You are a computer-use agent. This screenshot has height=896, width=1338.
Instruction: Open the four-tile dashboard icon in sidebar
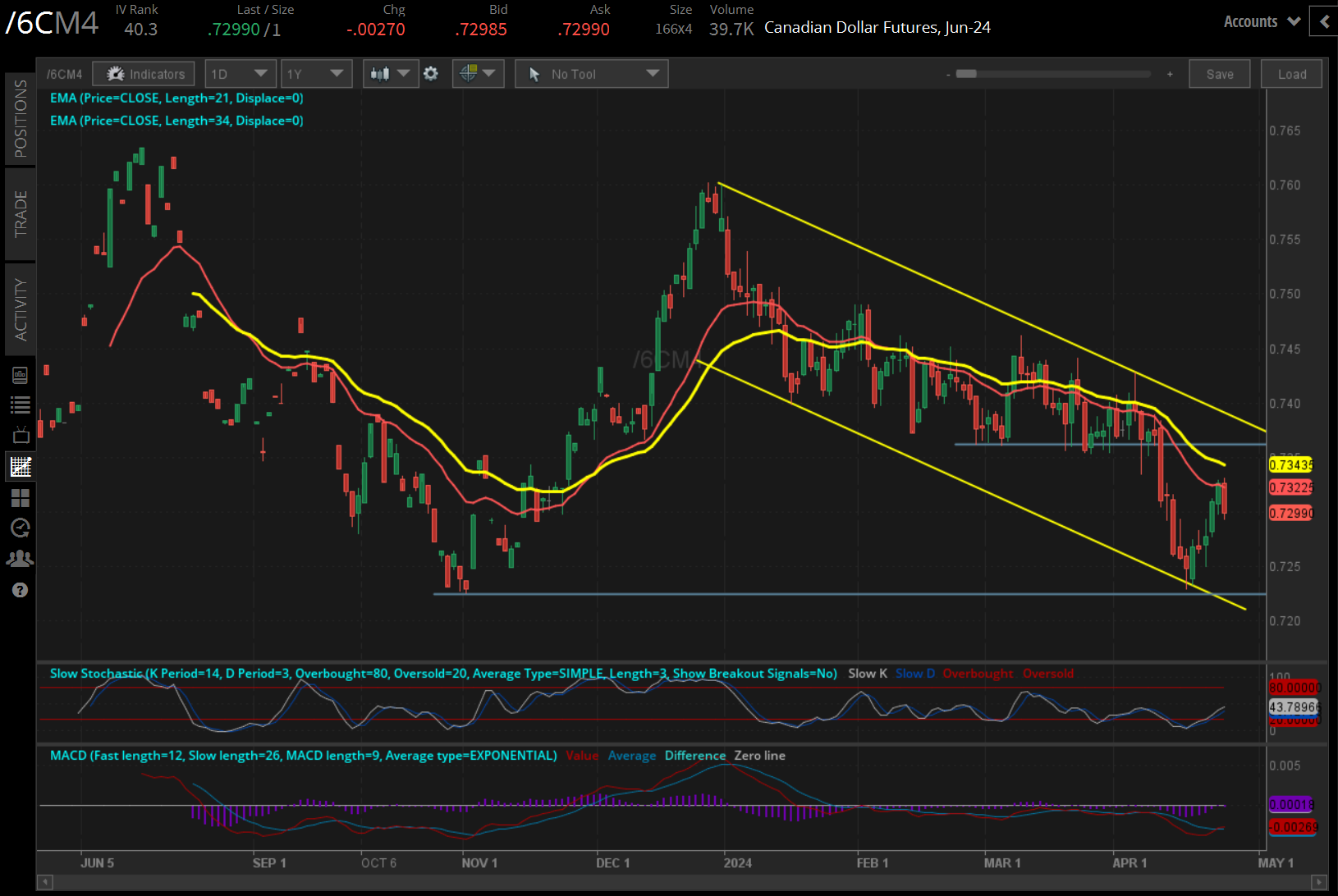click(x=20, y=498)
